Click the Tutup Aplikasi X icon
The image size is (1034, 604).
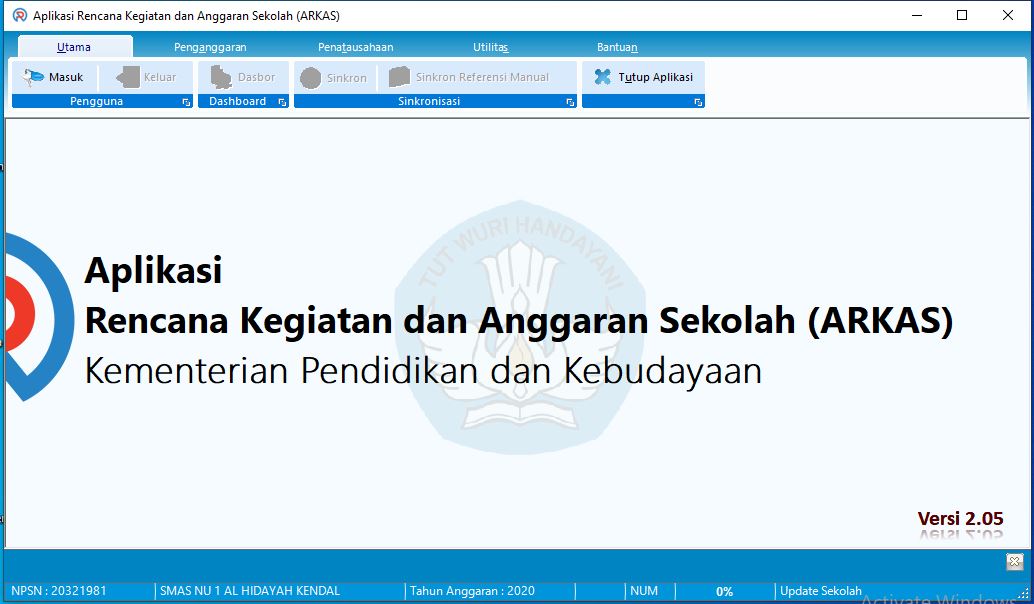(x=602, y=76)
